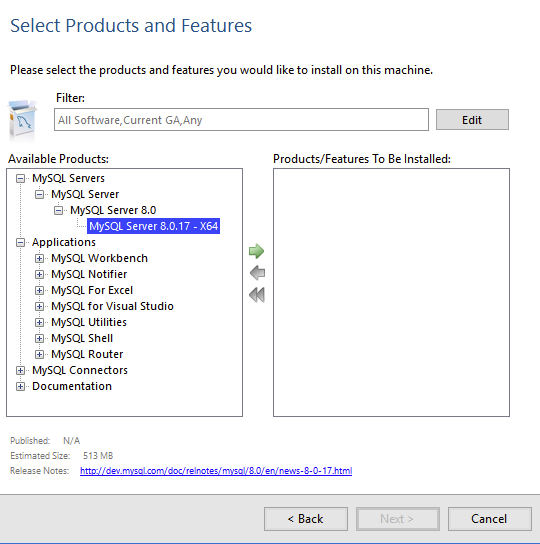
Task: Select the MySQL Router tree item
Action: [x=87, y=354]
